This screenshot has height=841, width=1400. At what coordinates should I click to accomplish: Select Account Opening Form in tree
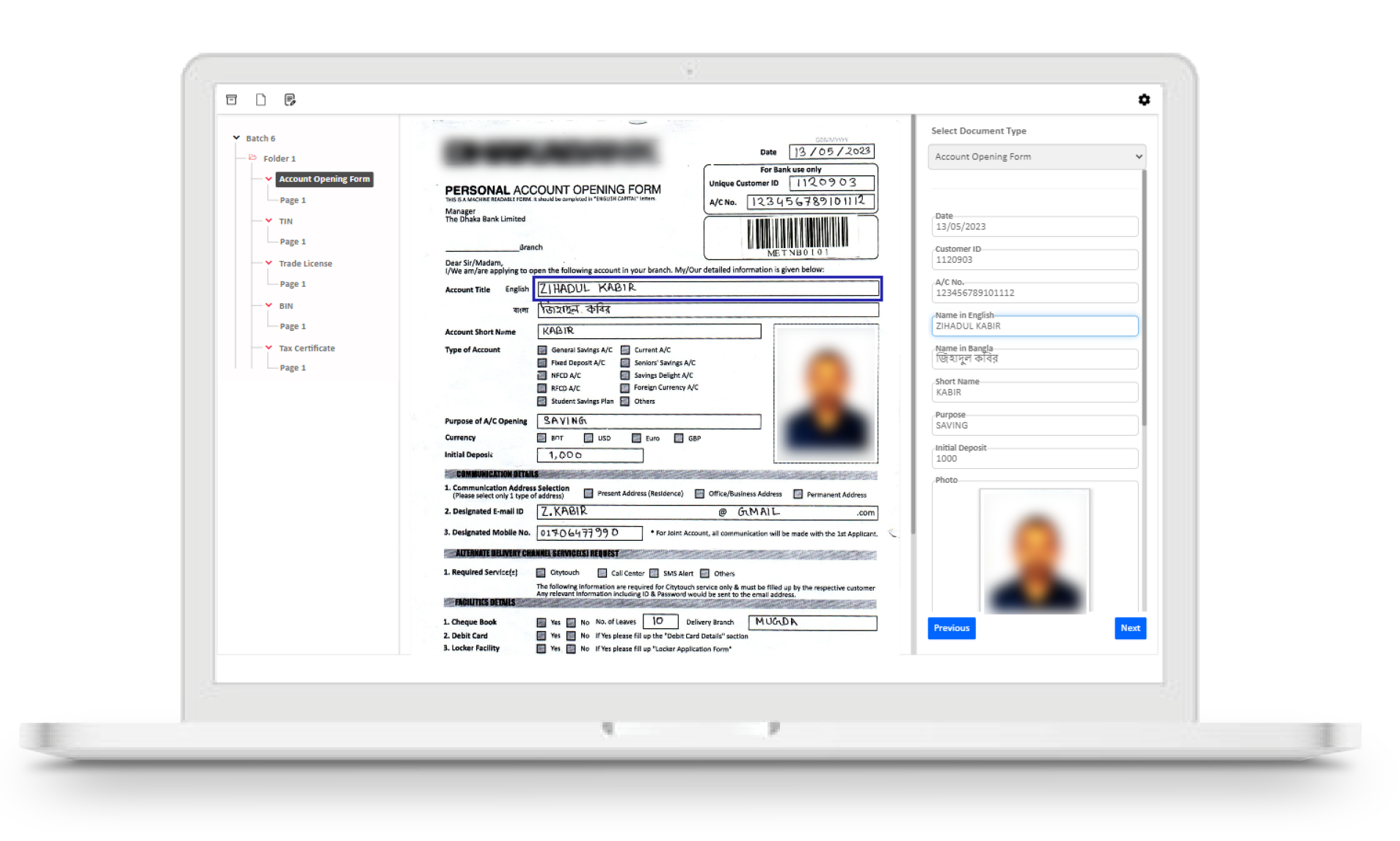click(324, 179)
